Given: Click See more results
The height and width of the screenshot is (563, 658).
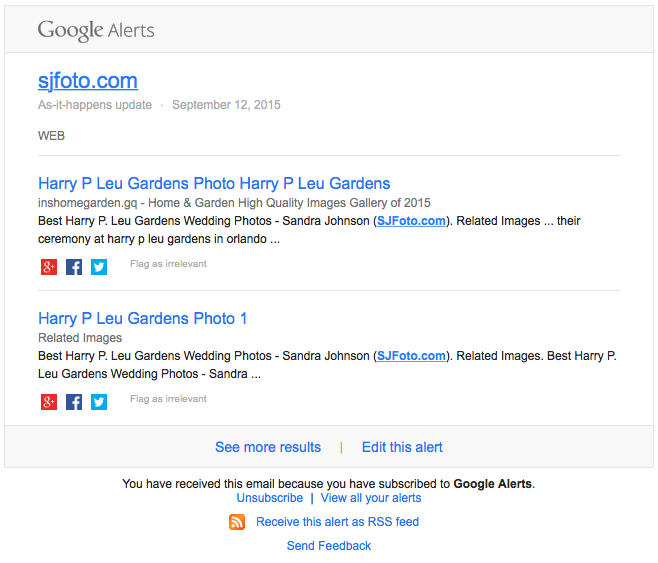Looking at the screenshot, I should (x=268, y=447).
